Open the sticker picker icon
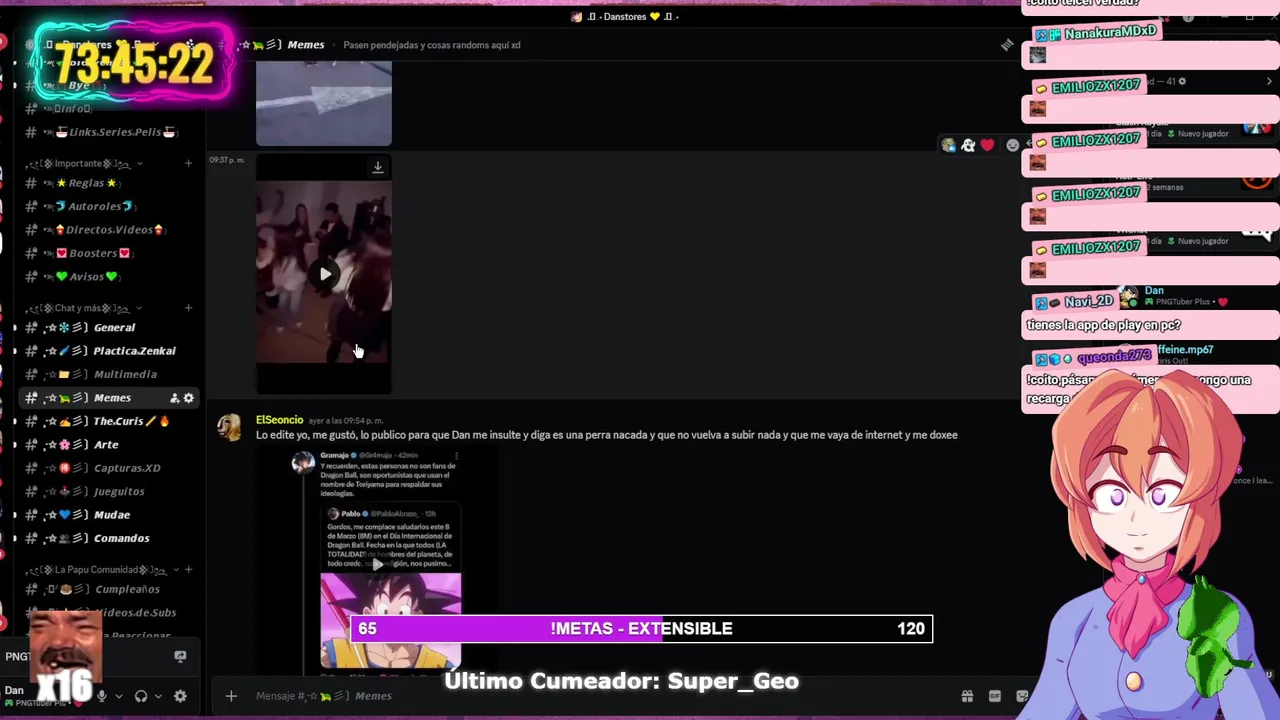Viewport: 1280px width, 720px height. point(1022,696)
